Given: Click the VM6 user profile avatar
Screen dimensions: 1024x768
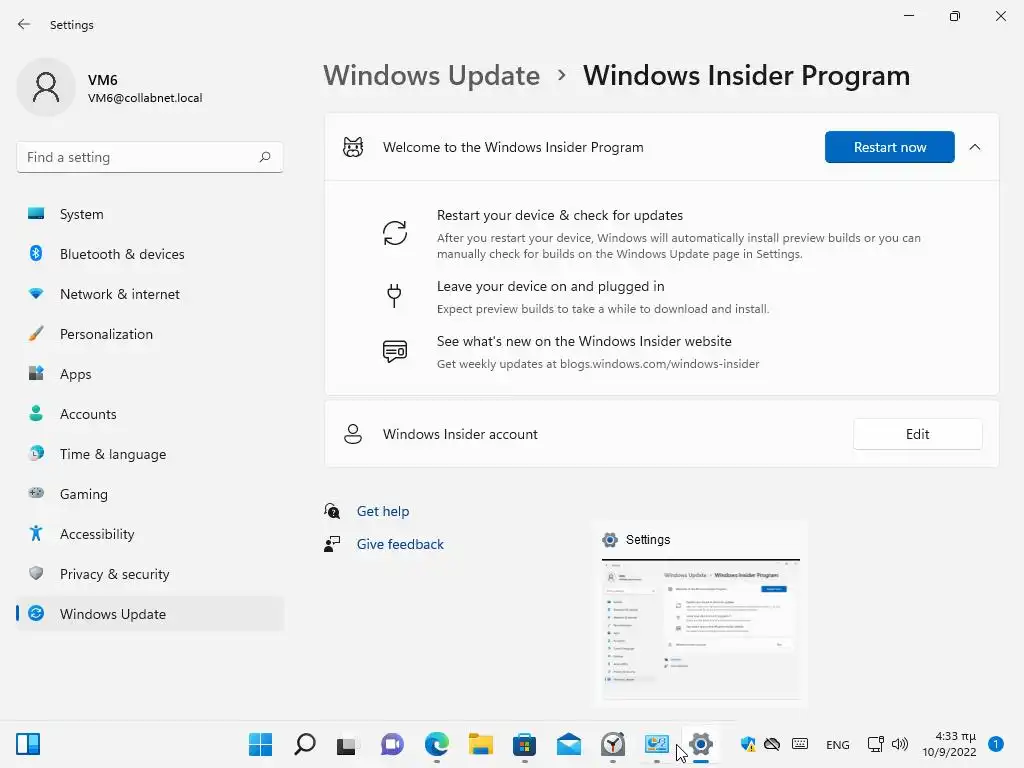Looking at the screenshot, I should pyautogui.click(x=46, y=88).
